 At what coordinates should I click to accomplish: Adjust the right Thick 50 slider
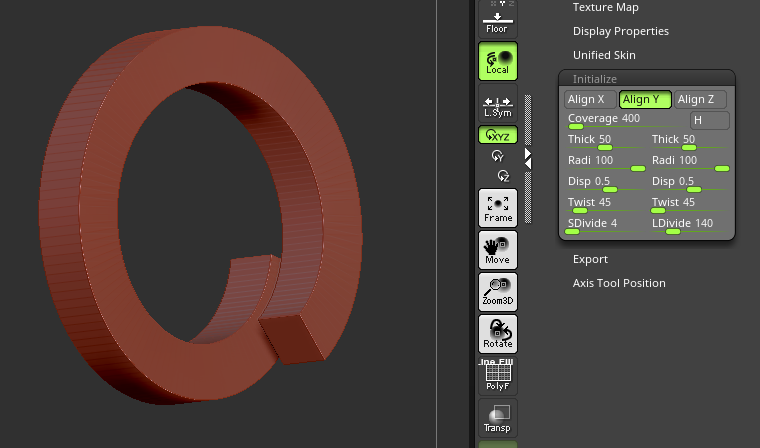689,142
